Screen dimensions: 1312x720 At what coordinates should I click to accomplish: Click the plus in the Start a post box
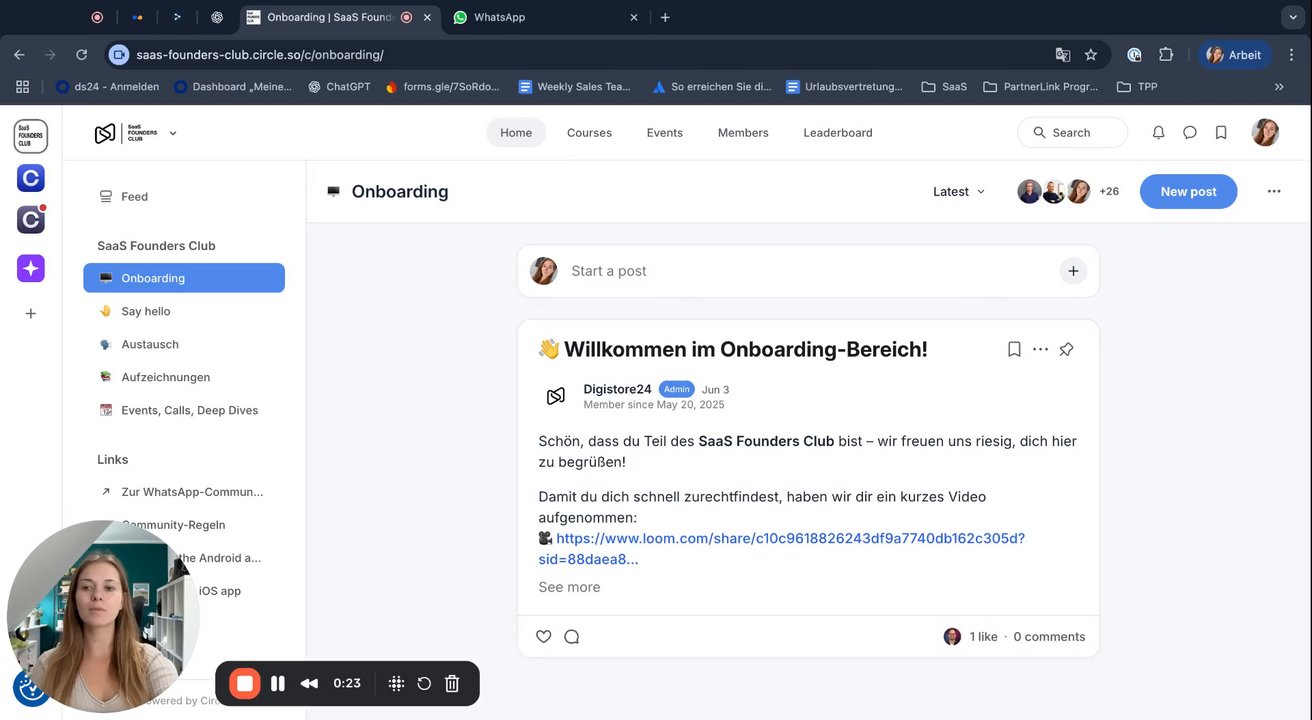click(x=1073, y=271)
